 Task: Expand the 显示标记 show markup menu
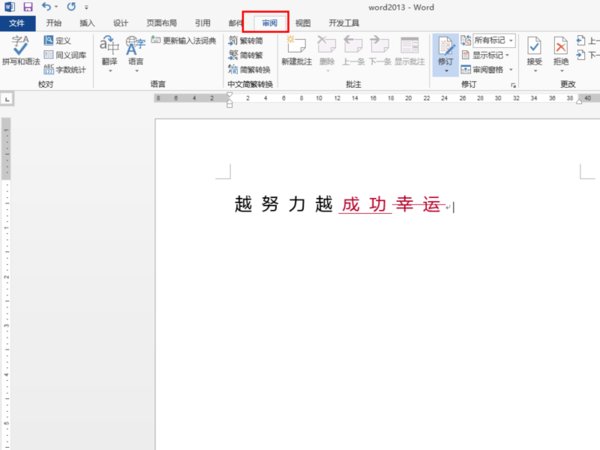pos(486,55)
